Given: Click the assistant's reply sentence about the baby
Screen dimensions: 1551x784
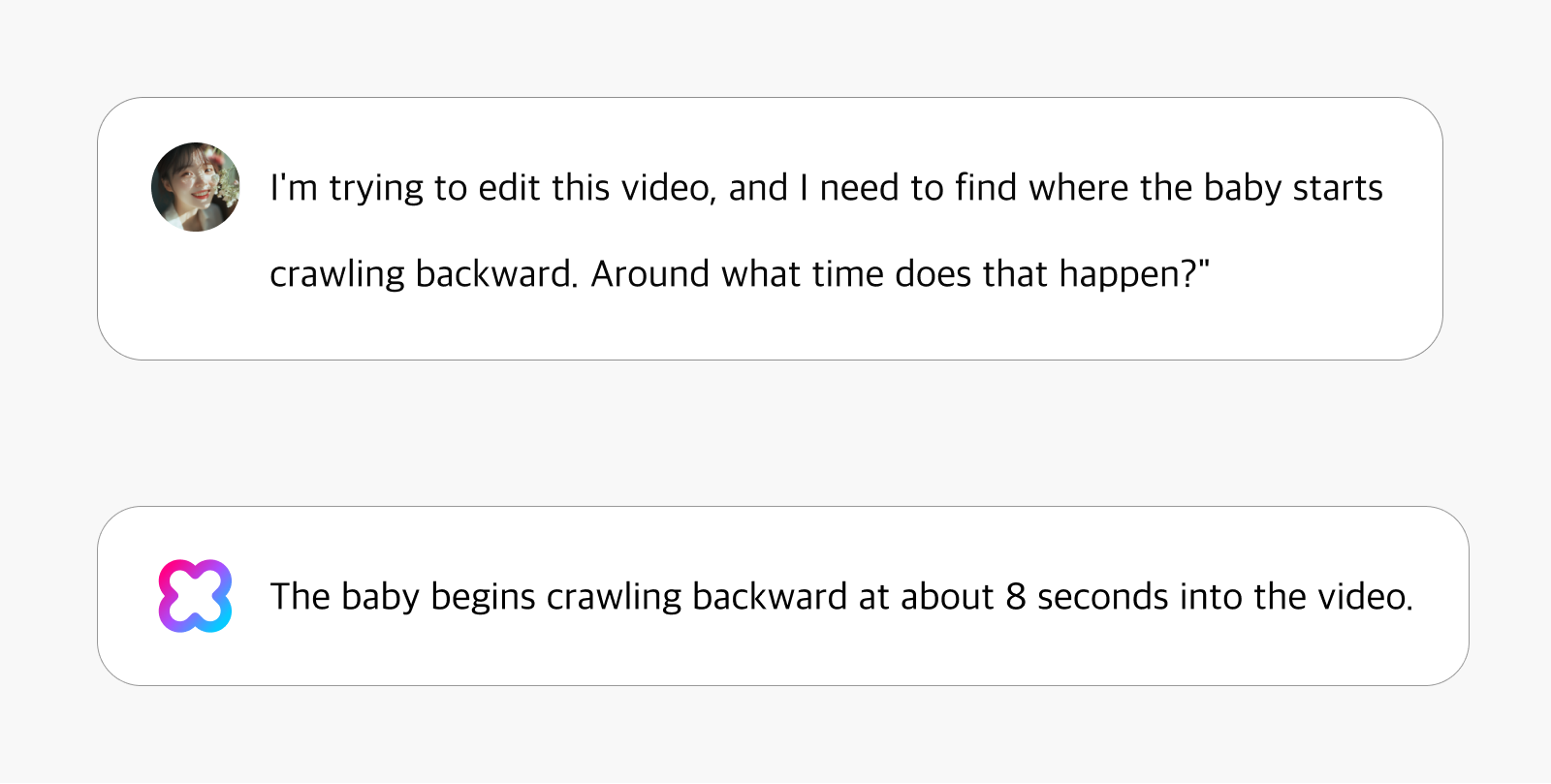Looking at the screenshot, I should click(x=841, y=597).
